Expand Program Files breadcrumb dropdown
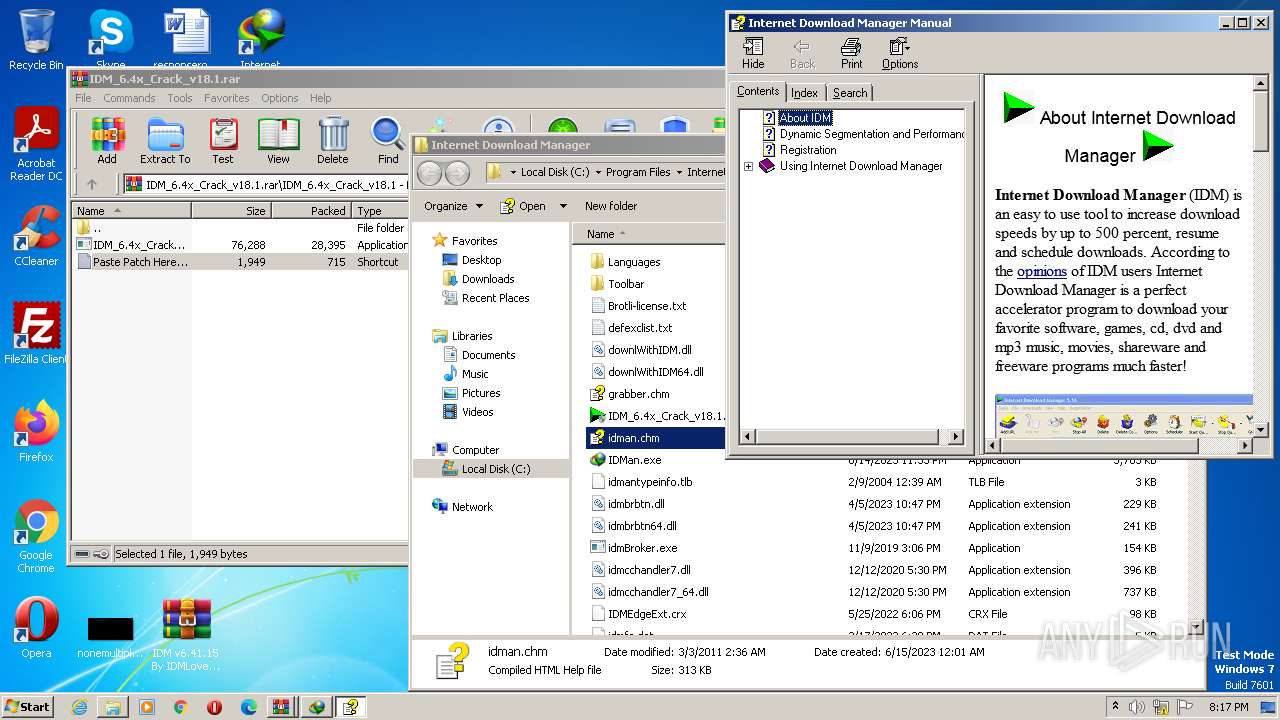Screen dimensions: 1280x720 point(680,172)
